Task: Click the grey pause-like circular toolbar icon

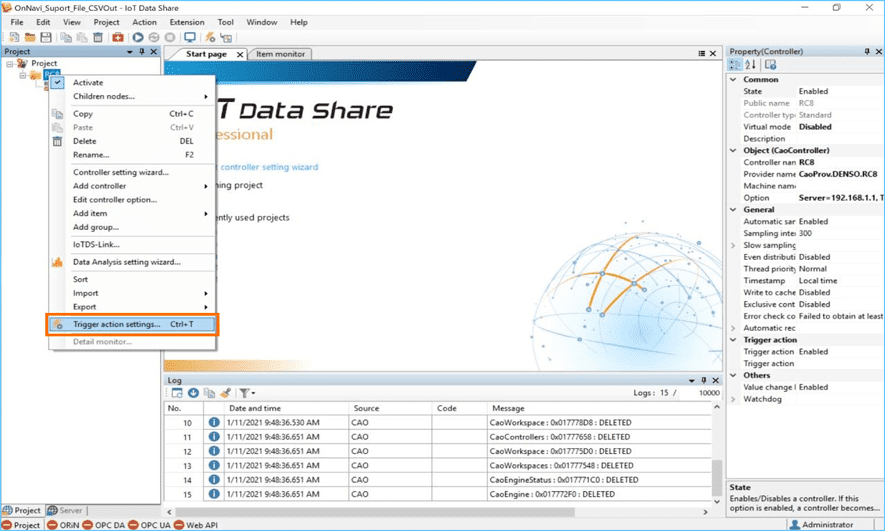Action: coord(154,37)
